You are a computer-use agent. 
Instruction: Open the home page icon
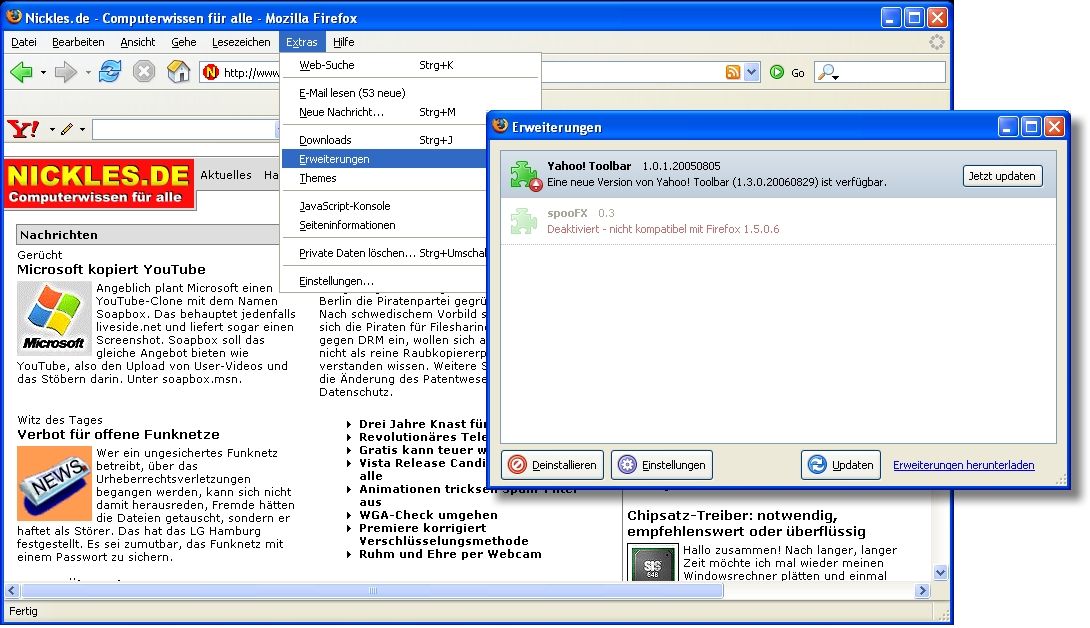179,71
